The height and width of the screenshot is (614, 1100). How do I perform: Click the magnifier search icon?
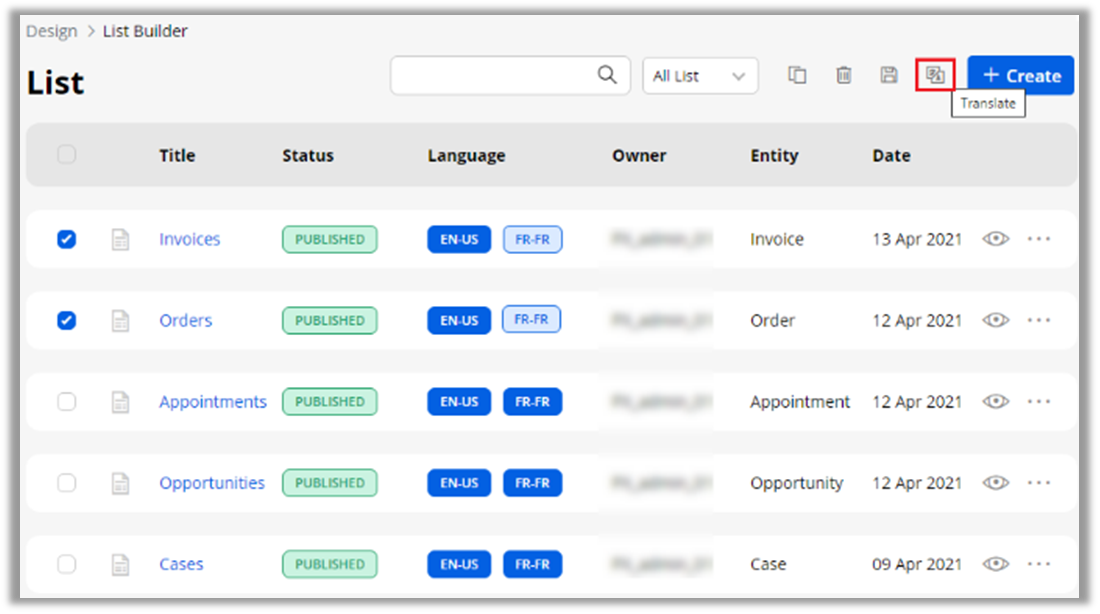coord(607,75)
